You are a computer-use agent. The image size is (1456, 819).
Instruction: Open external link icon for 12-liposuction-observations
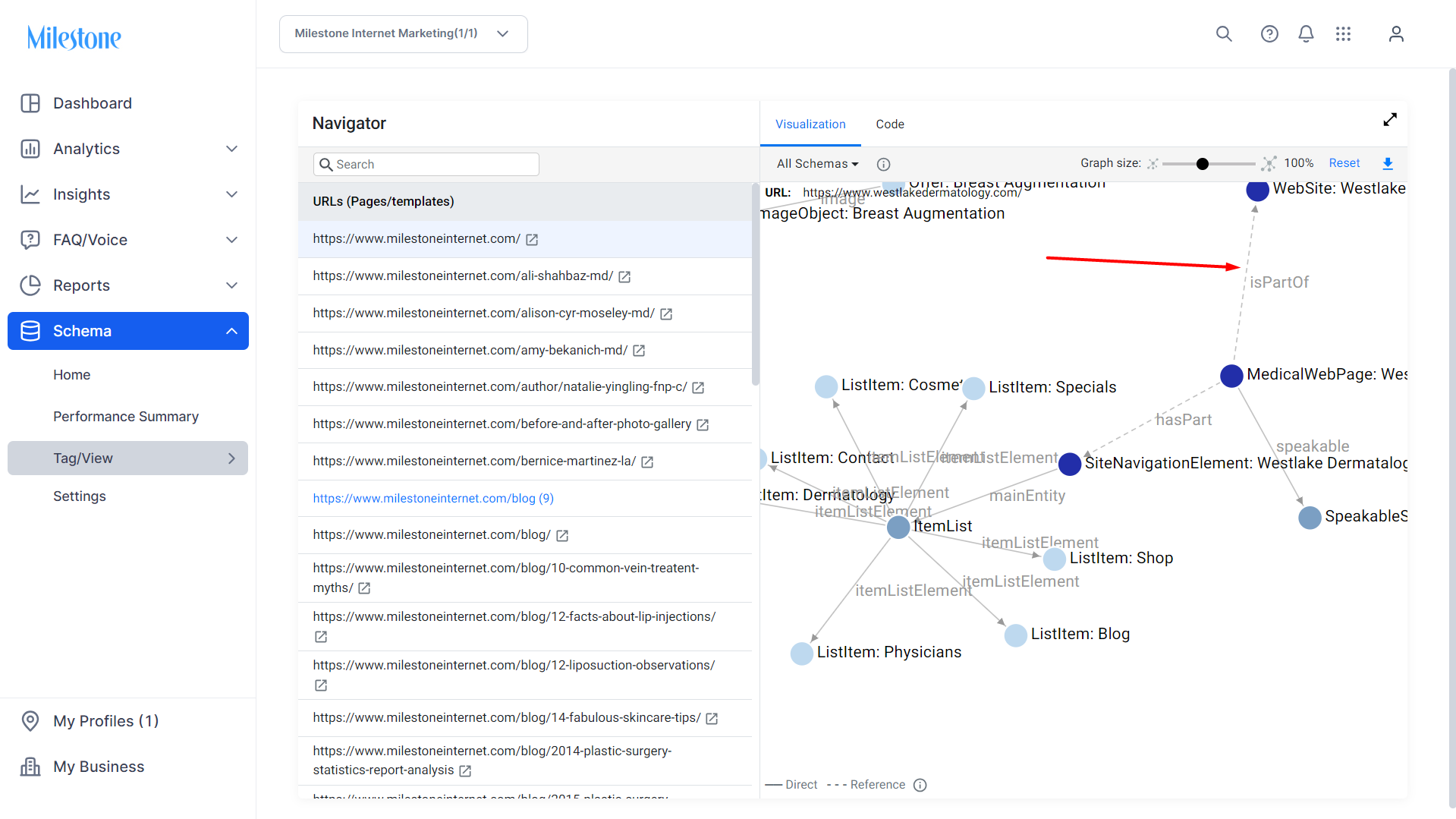tap(321, 685)
